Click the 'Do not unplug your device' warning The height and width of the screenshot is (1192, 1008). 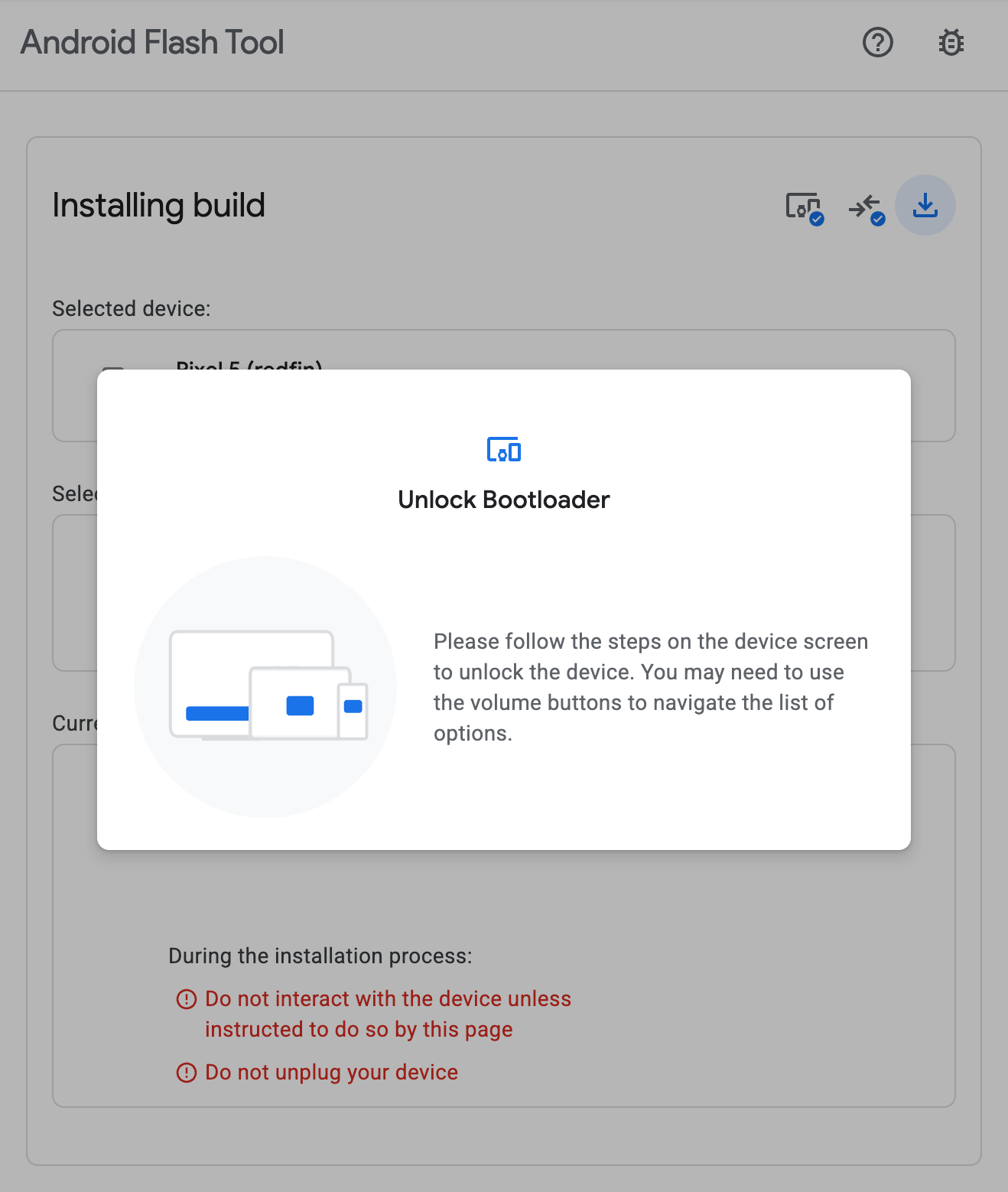click(331, 1073)
